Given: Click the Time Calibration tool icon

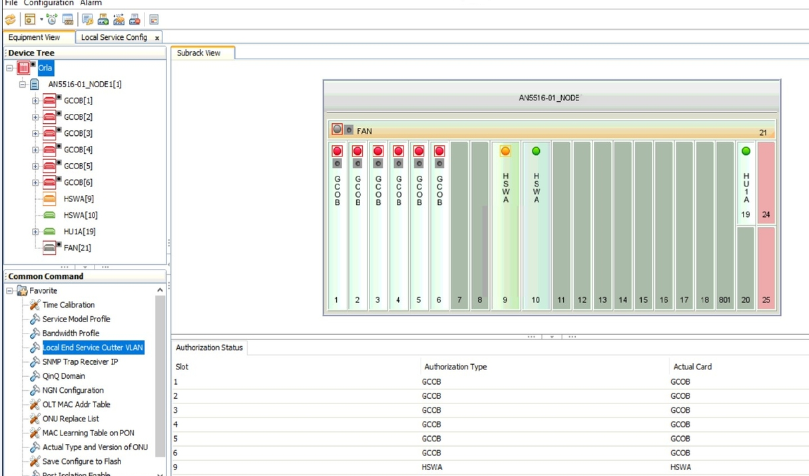Looking at the screenshot, I should (x=35, y=305).
